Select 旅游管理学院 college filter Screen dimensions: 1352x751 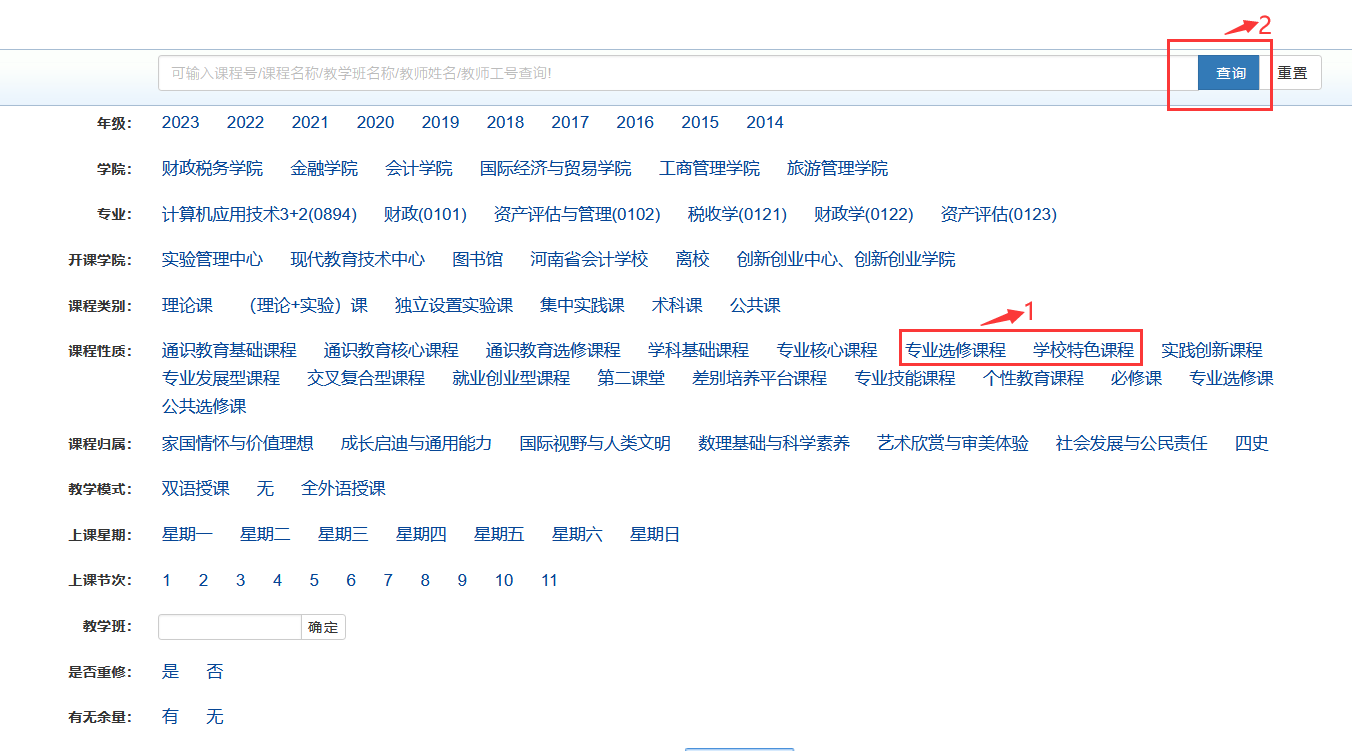pos(837,169)
